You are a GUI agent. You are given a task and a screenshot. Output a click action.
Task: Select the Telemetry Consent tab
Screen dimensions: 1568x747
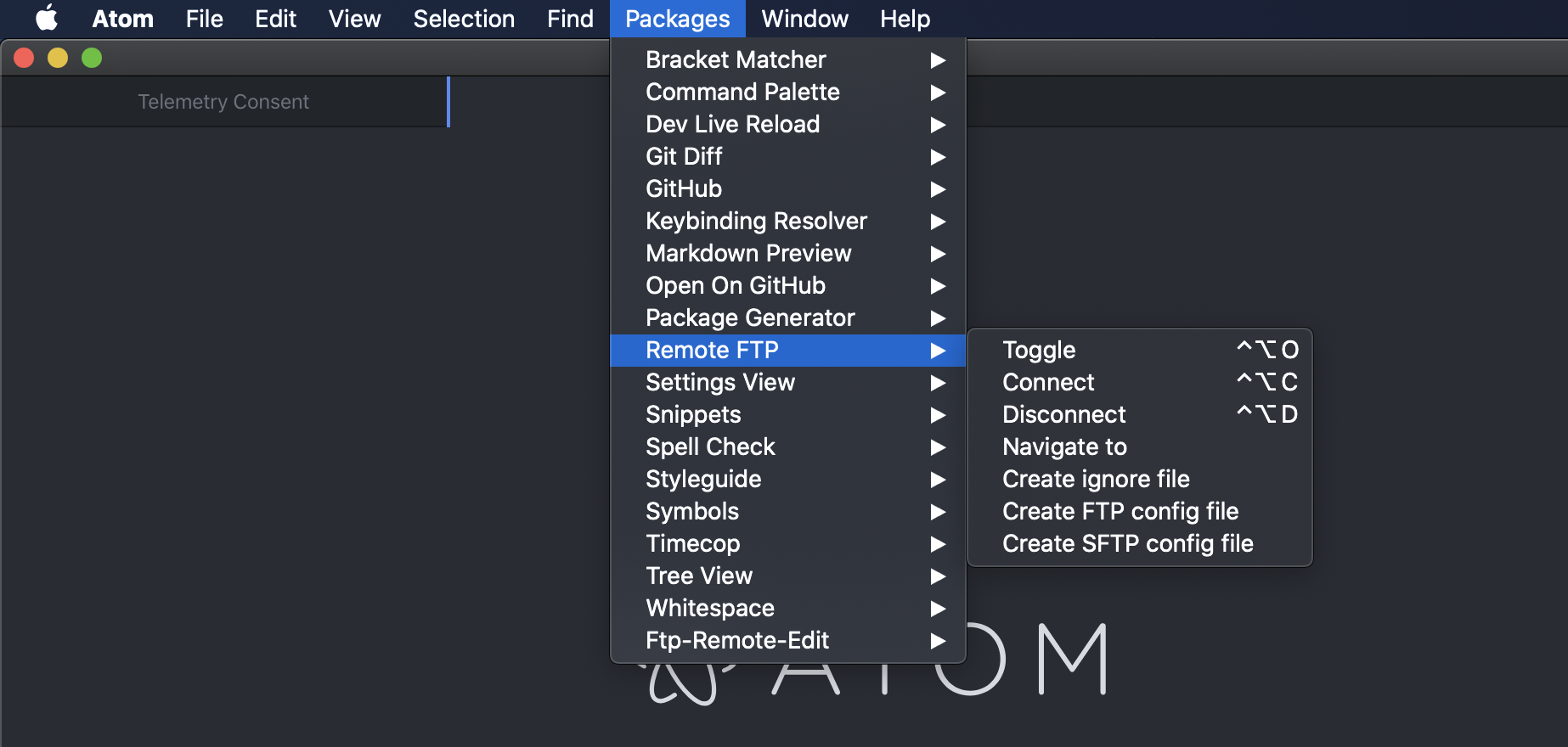click(224, 102)
